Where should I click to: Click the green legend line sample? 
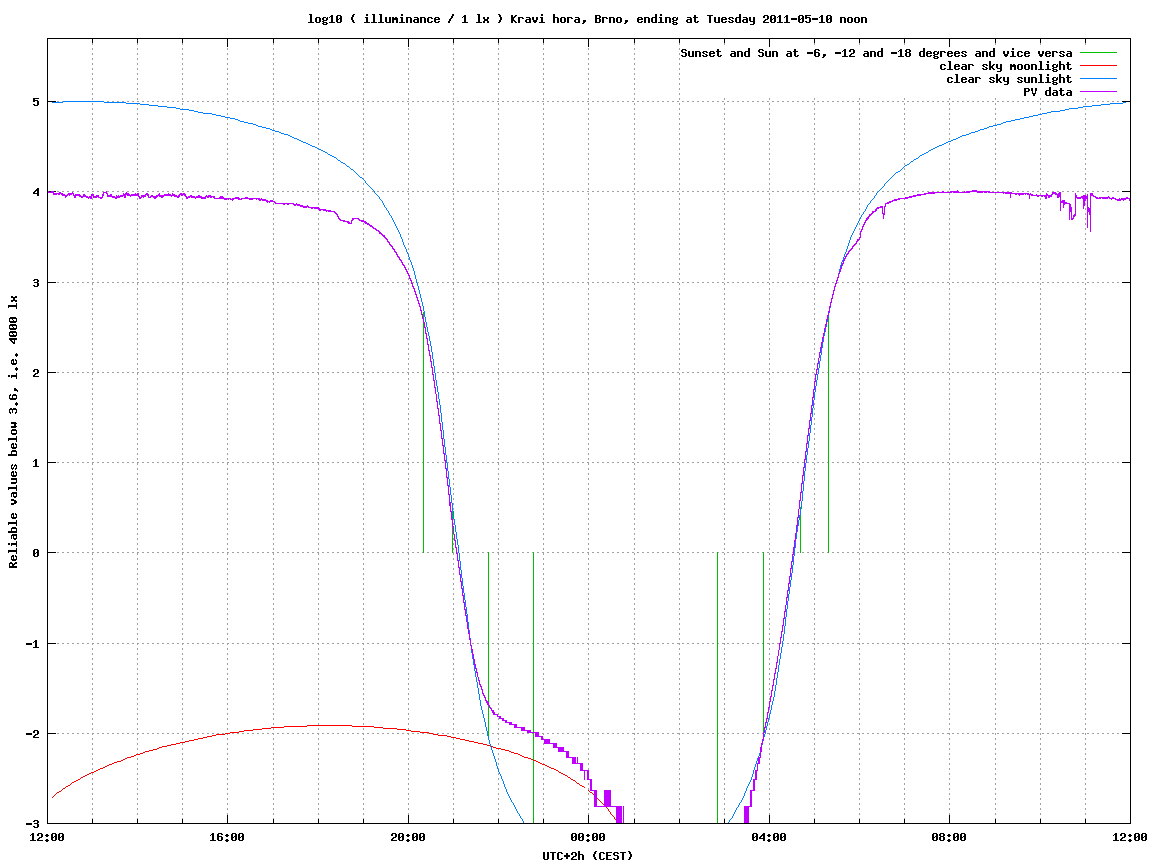tap(1098, 53)
